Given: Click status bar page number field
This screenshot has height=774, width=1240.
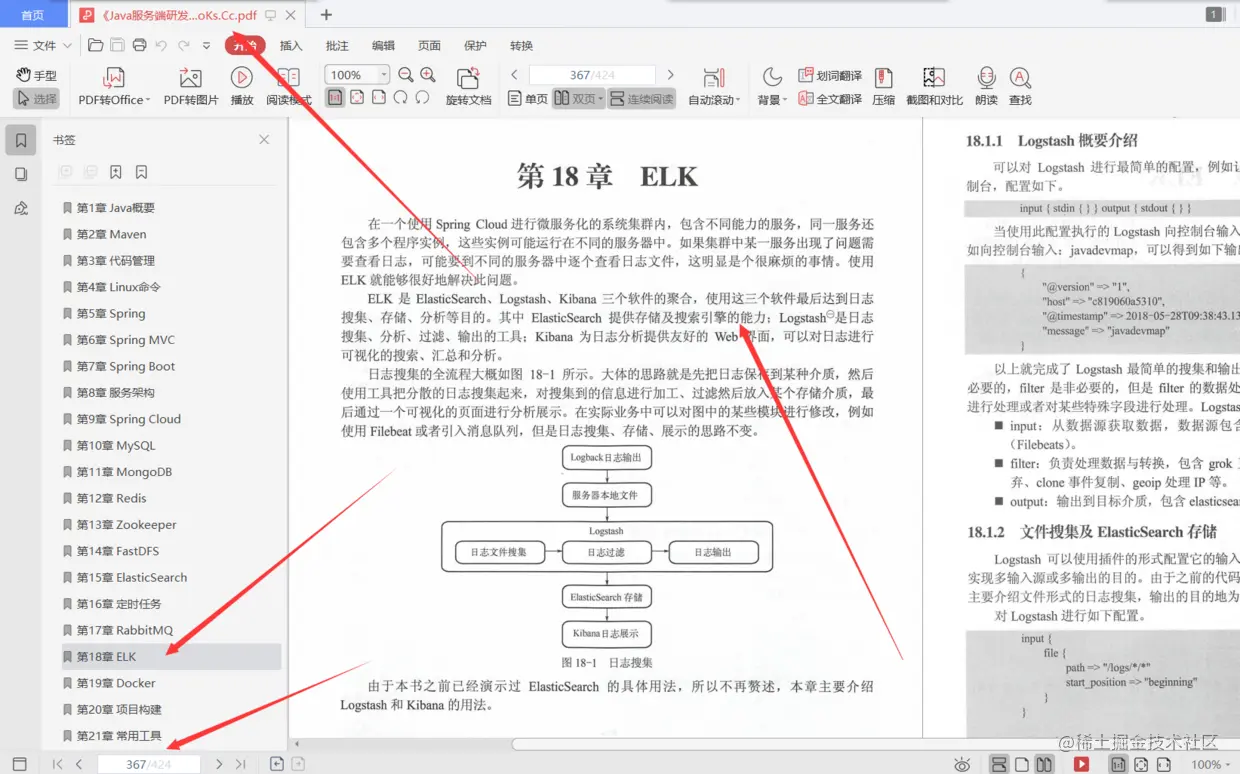Looking at the screenshot, I should tap(149, 764).
